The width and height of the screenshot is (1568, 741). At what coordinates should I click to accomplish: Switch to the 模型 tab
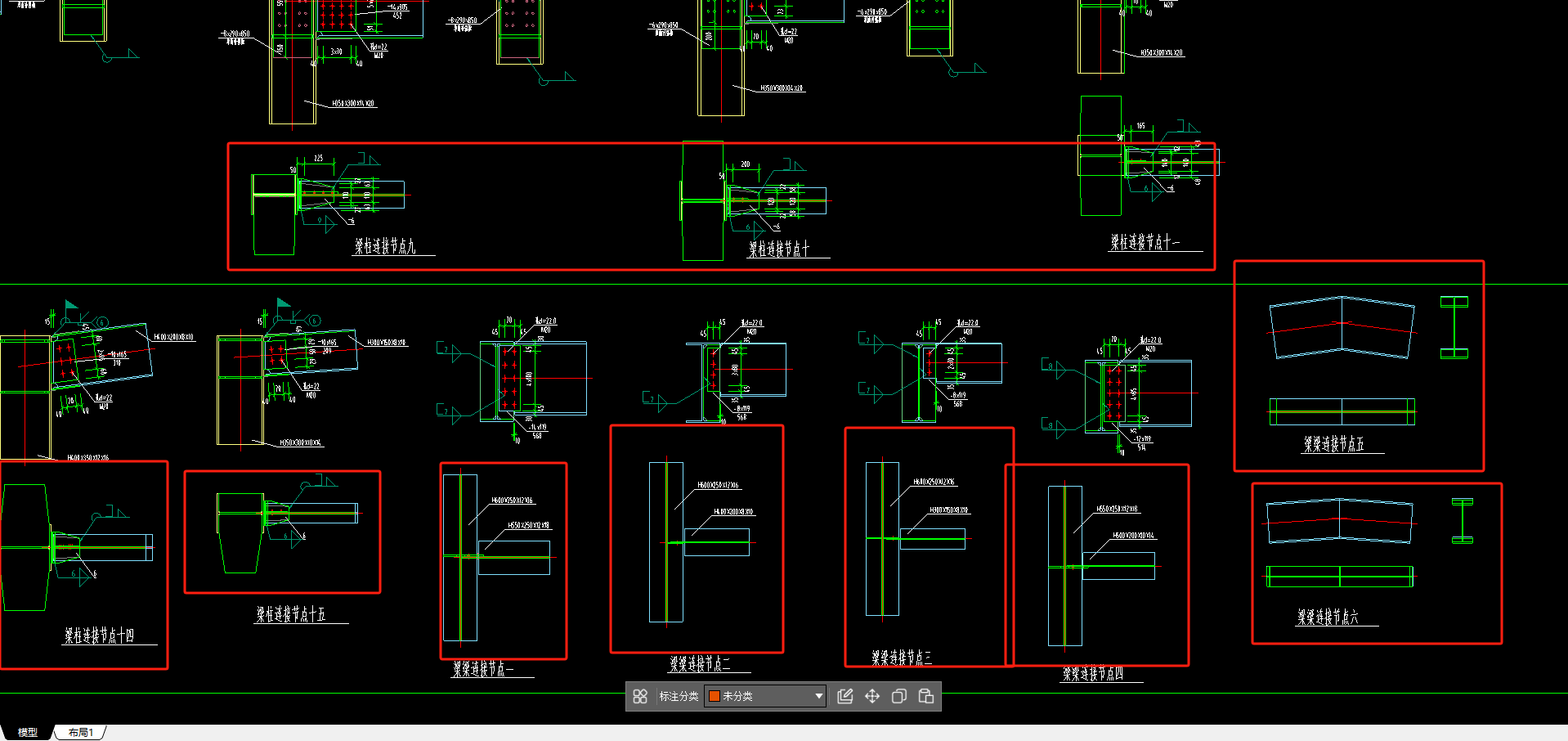pos(28,733)
